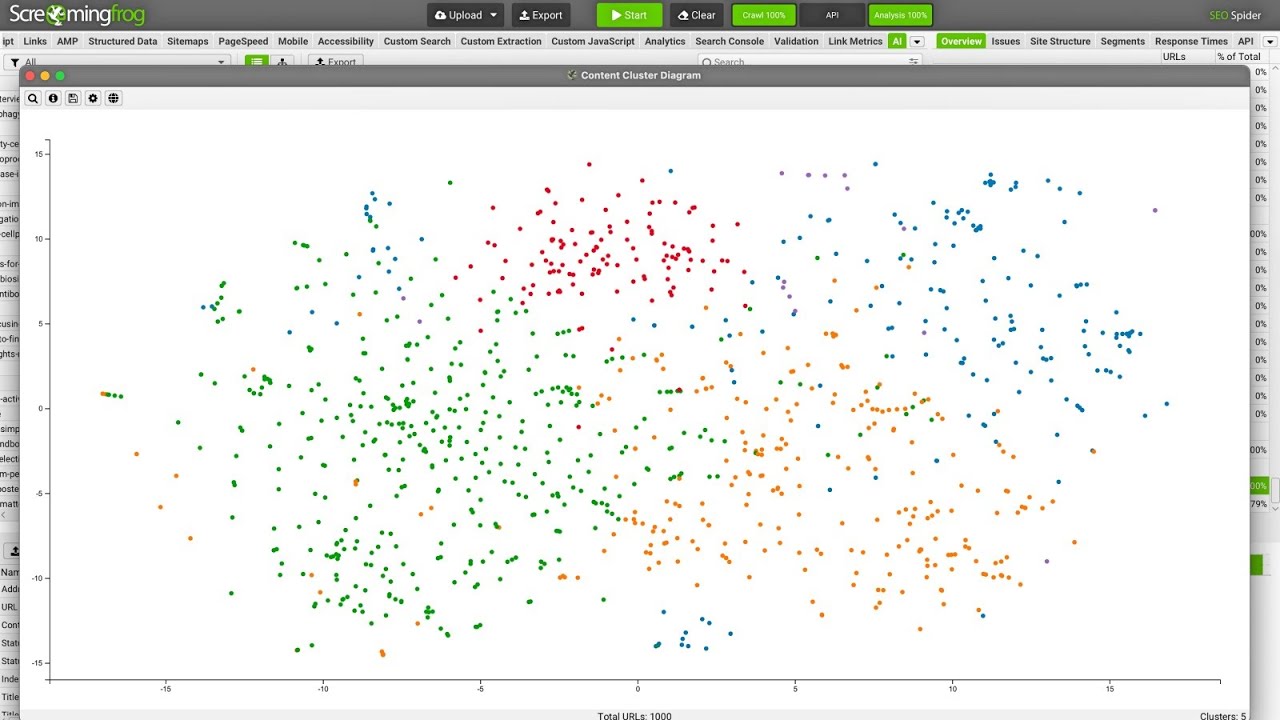Click the top Export button
Screen dimensions: 1280x720
(x=541, y=15)
